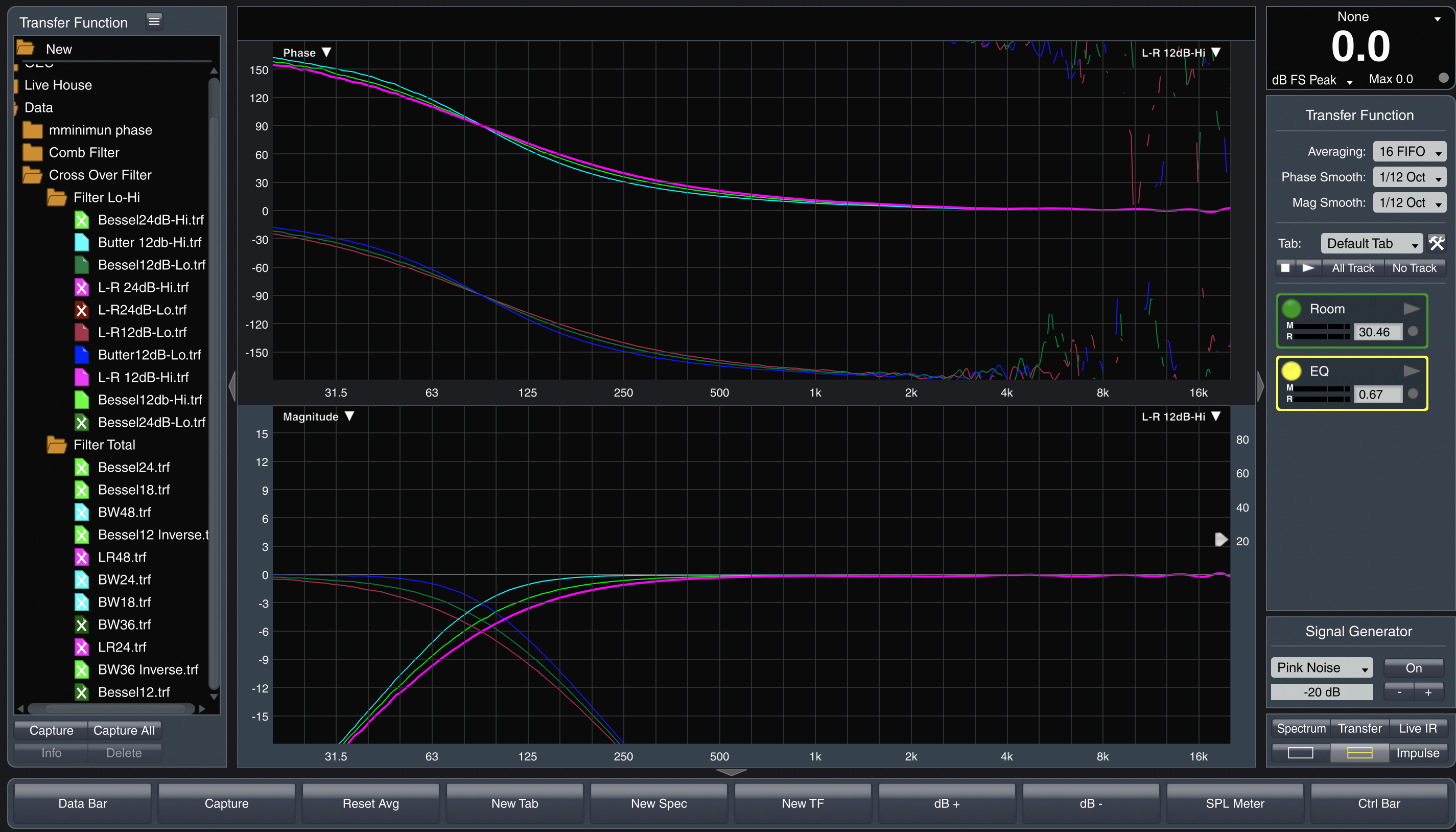The height and width of the screenshot is (832, 1456).
Task: Open the dB FS Peak meter type dropdown
Action: (x=1312, y=80)
